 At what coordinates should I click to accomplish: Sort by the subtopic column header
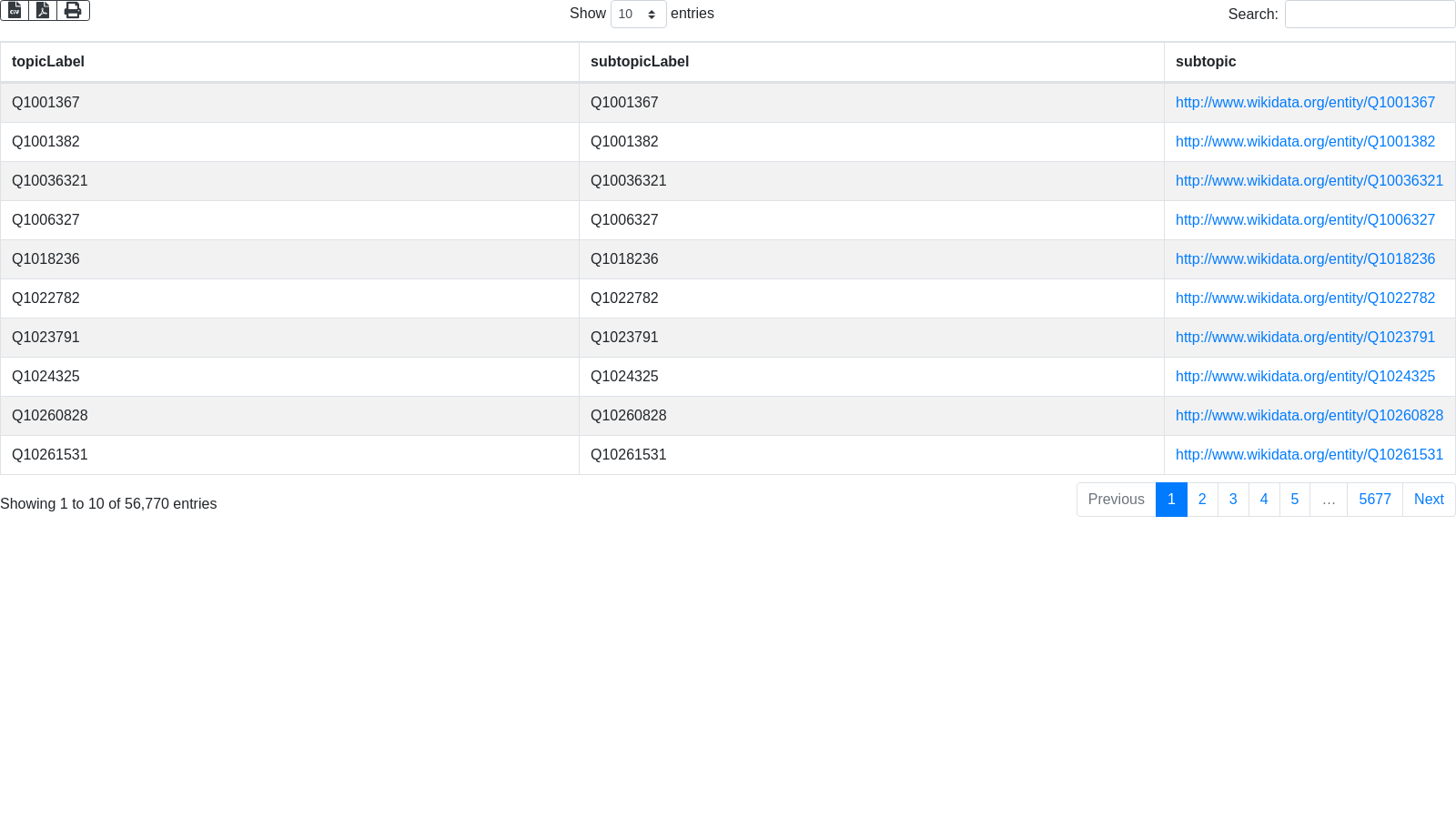point(1206,62)
